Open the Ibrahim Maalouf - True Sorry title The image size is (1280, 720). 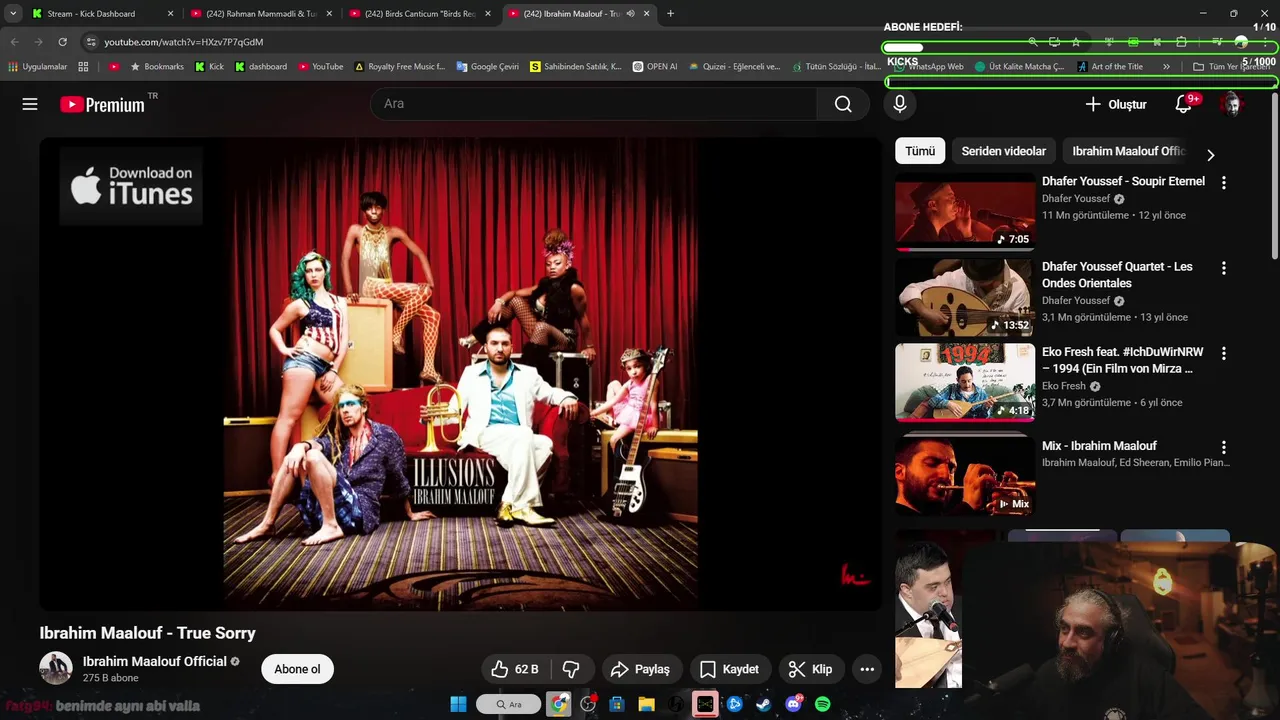[x=147, y=633]
